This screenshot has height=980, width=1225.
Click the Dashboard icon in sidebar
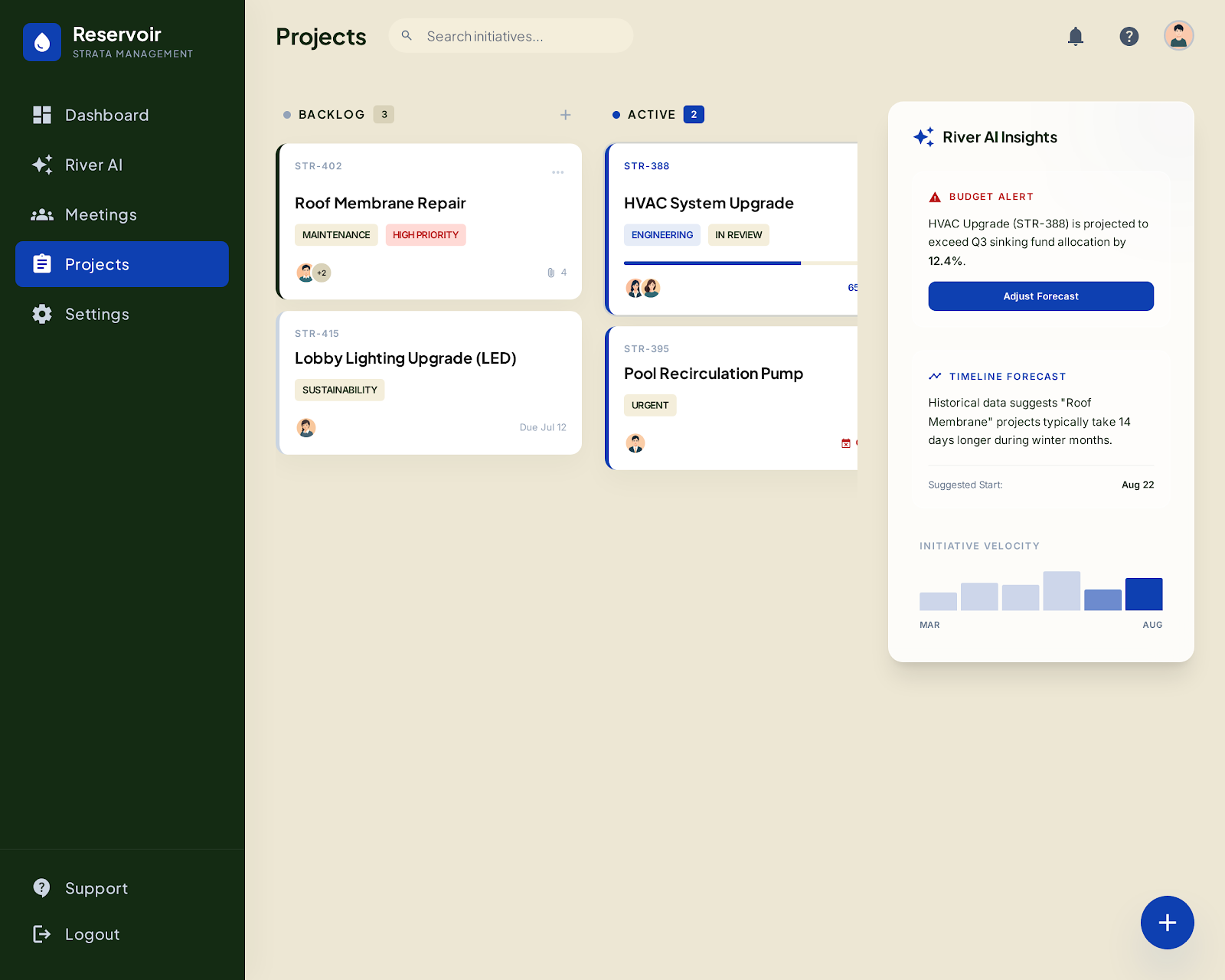pyautogui.click(x=42, y=115)
